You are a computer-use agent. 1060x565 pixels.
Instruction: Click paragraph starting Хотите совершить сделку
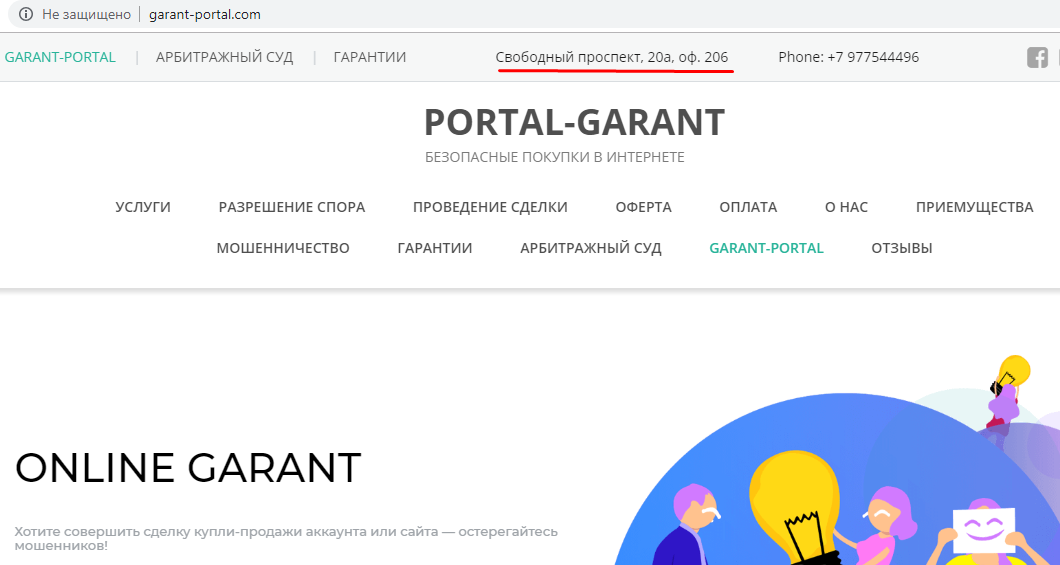click(287, 538)
